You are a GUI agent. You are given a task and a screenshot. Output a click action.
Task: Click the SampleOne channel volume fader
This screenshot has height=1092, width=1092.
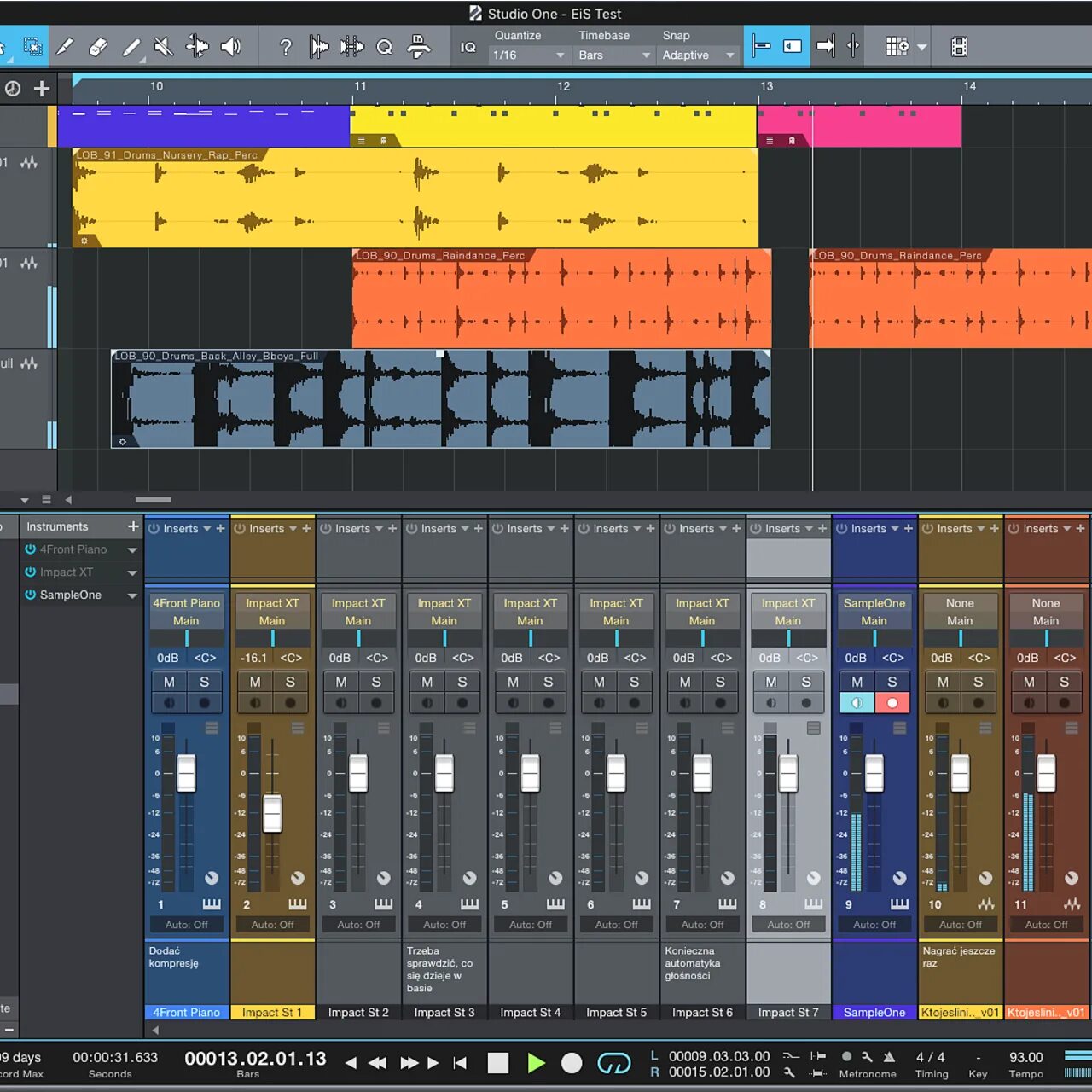(x=874, y=774)
